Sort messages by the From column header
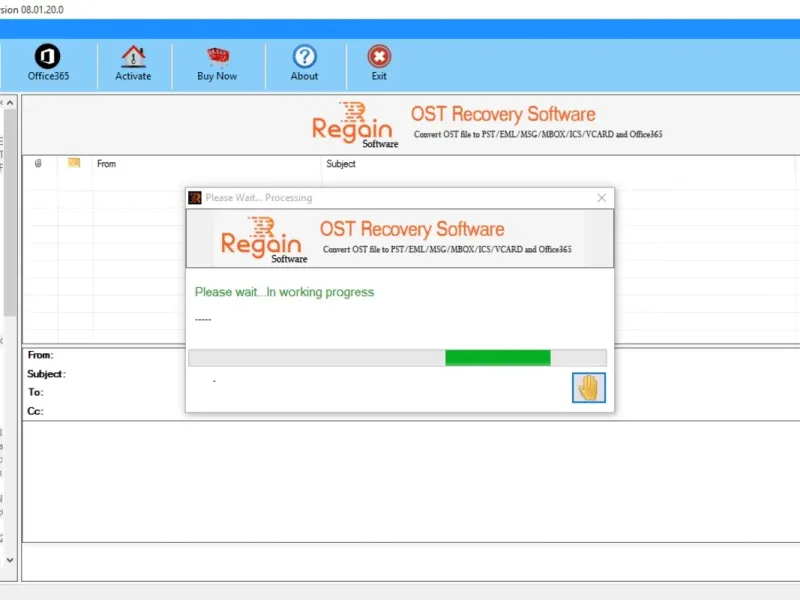This screenshot has width=800, height=600. pos(106,164)
